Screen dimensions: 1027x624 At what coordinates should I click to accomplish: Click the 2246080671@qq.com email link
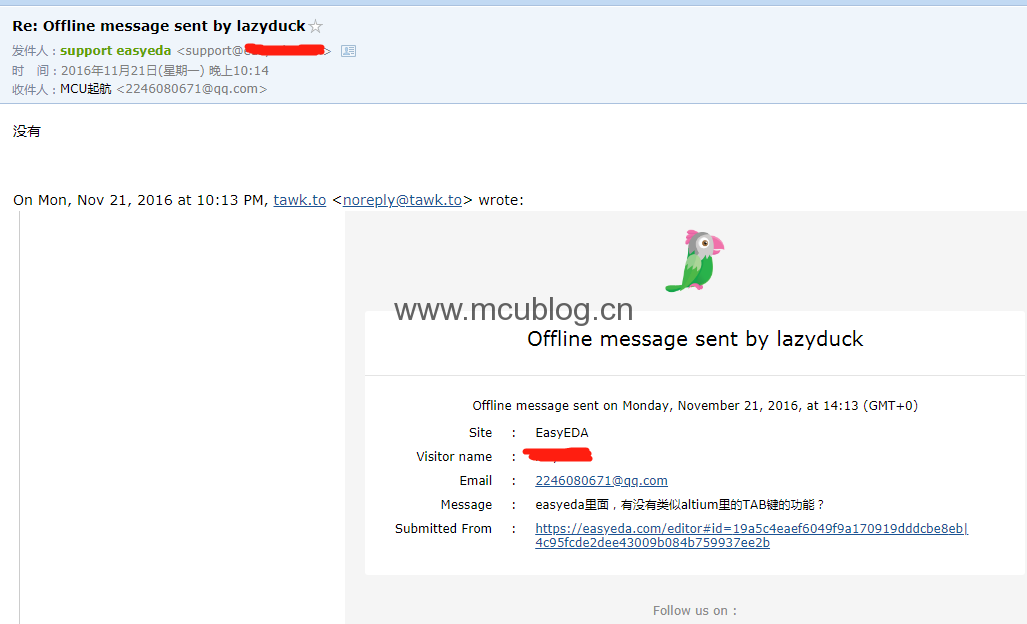(601, 481)
